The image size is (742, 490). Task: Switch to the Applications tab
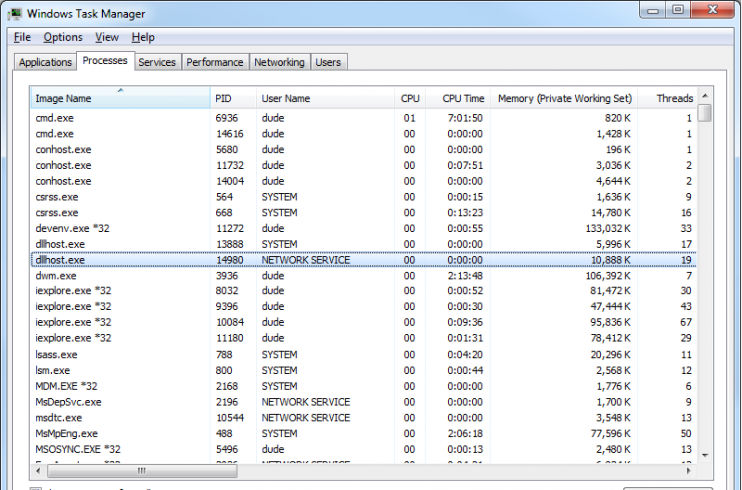pos(45,62)
